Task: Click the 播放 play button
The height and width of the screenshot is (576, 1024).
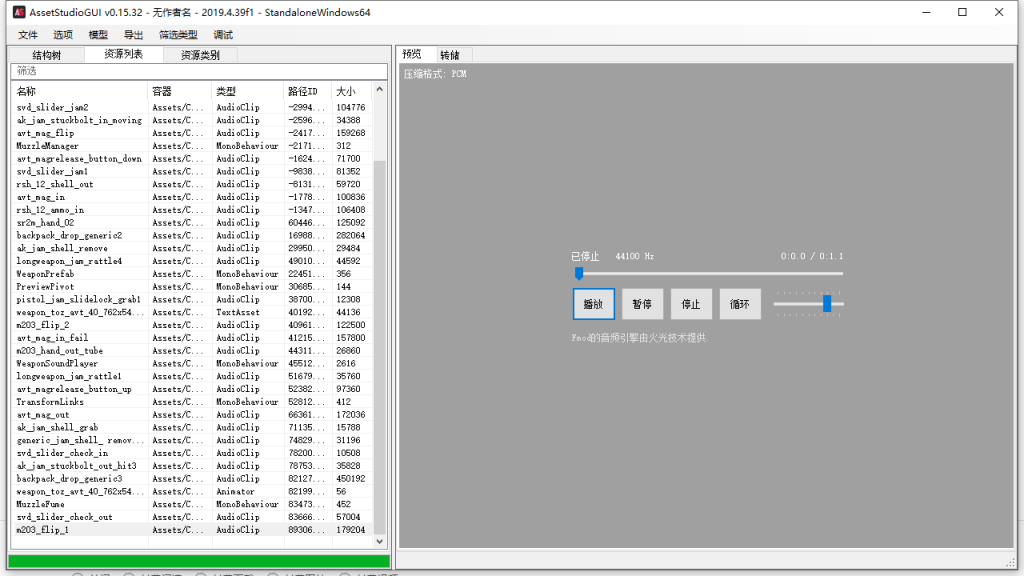Action: tap(593, 304)
